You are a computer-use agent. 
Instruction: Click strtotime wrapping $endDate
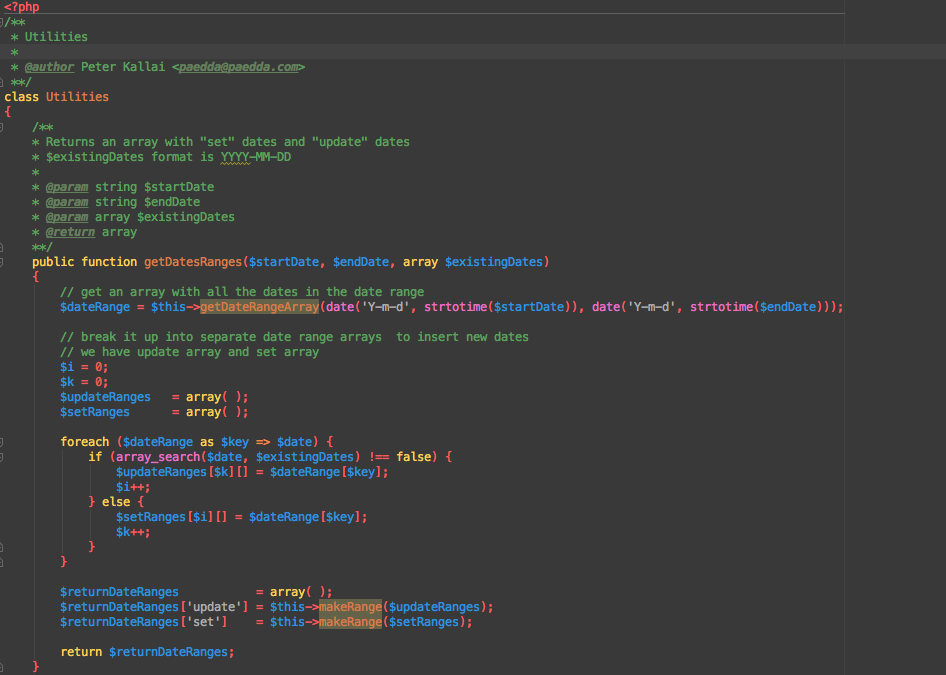[722, 307]
